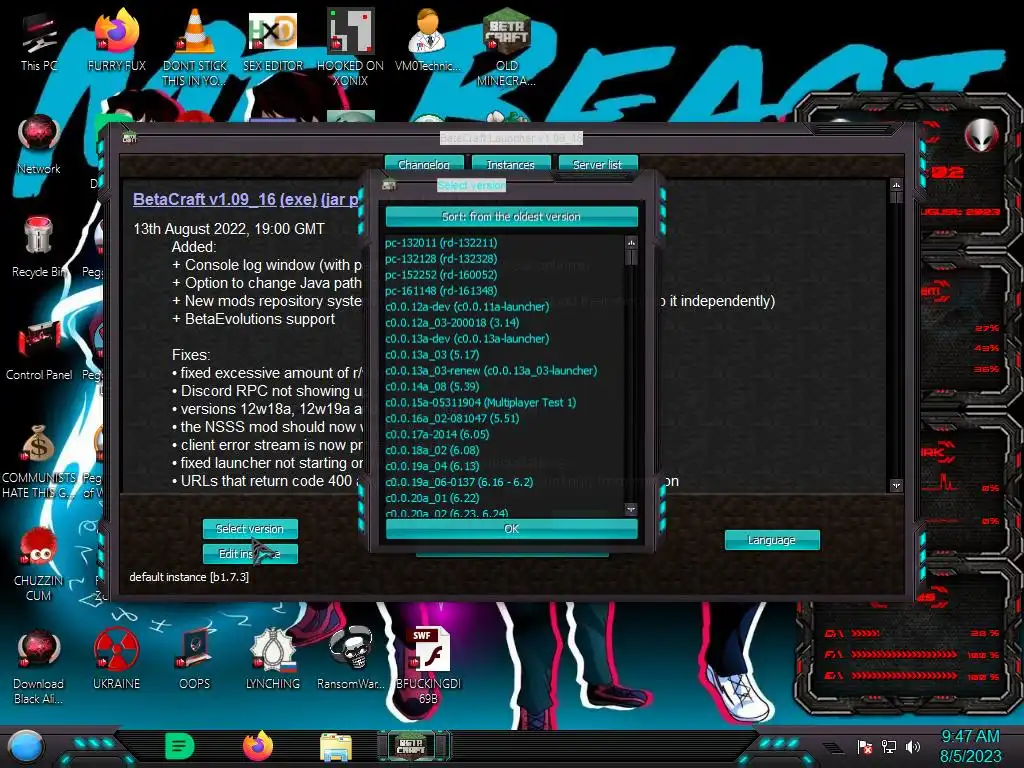Select version c0.0.19a_06-0137 (6.16 - 6.2)
The height and width of the screenshot is (768, 1024).
(459, 482)
